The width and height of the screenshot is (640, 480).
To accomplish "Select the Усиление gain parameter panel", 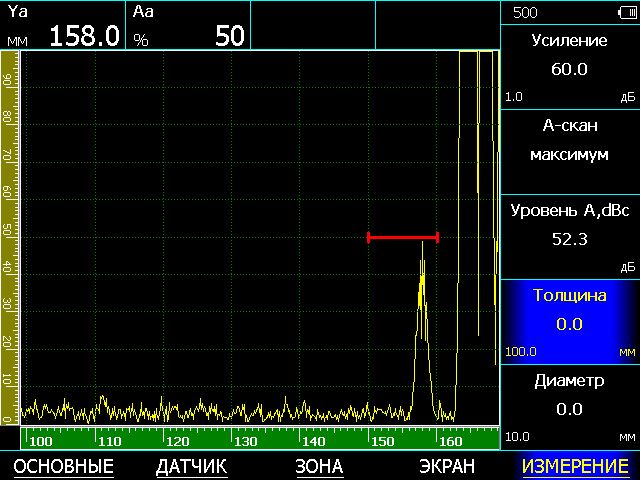I will pyautogui.click(x=570, y=67).
